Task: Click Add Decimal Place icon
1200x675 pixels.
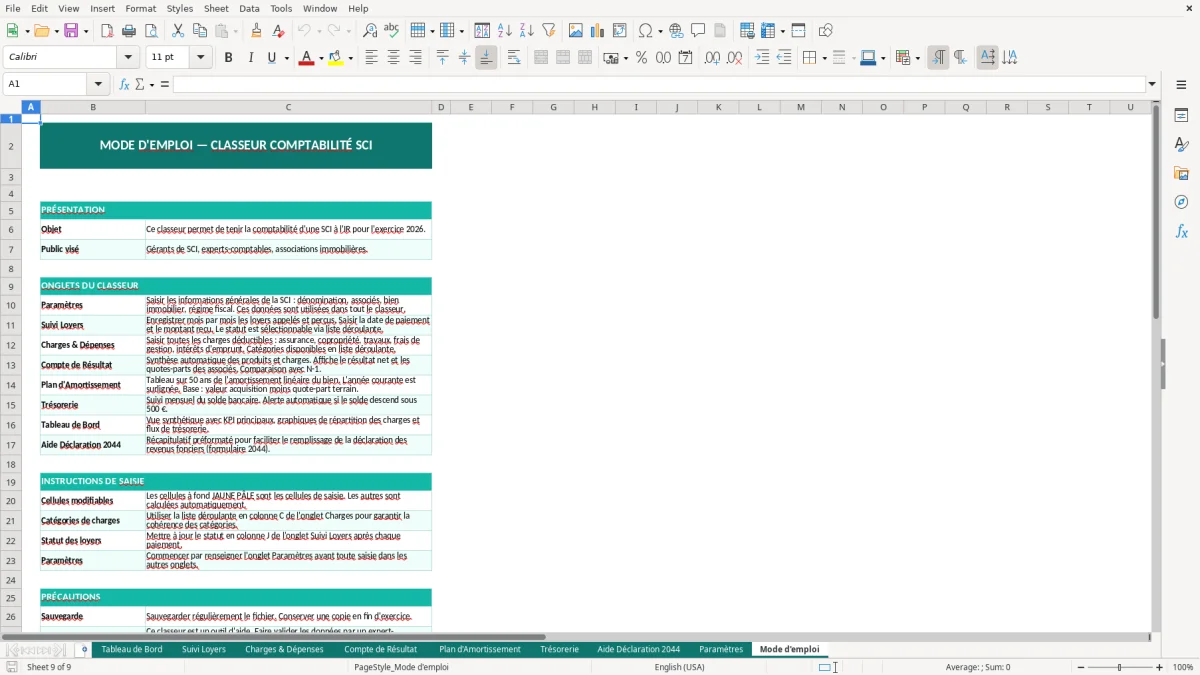Action: pyautogui.click(x=712, y=58)
